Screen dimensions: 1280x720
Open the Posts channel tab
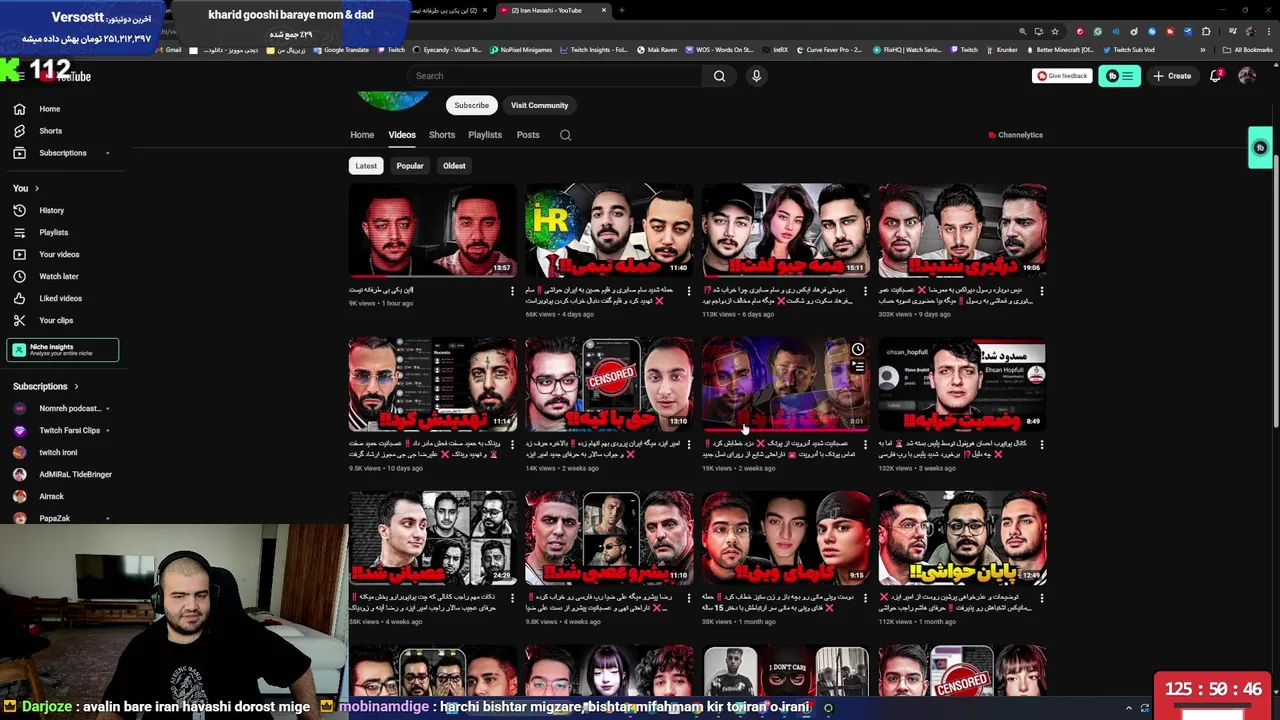(x=528, y=135)
